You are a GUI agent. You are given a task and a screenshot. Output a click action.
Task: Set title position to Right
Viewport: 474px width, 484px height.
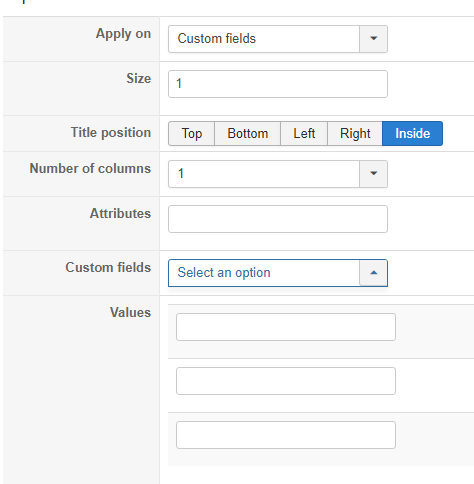pos(355,133)
